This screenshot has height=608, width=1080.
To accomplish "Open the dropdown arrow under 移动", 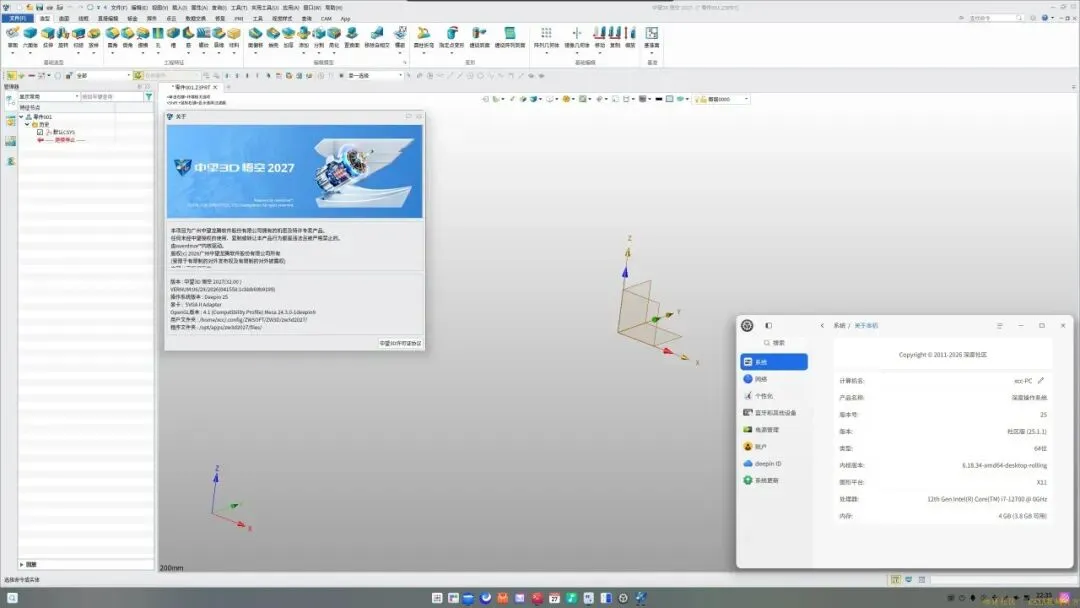I will click(x=600, y=53).
